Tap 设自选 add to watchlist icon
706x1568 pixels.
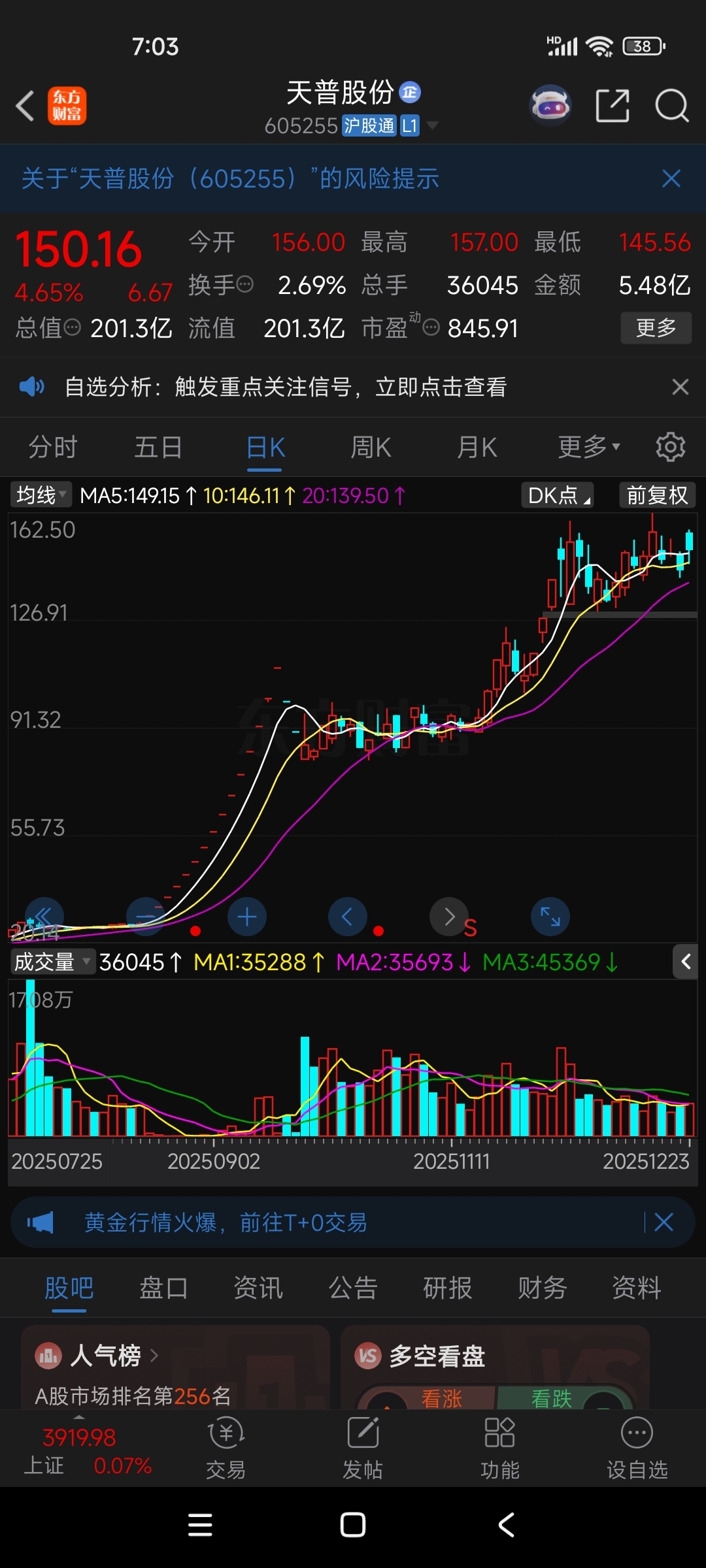point(637,1447)
